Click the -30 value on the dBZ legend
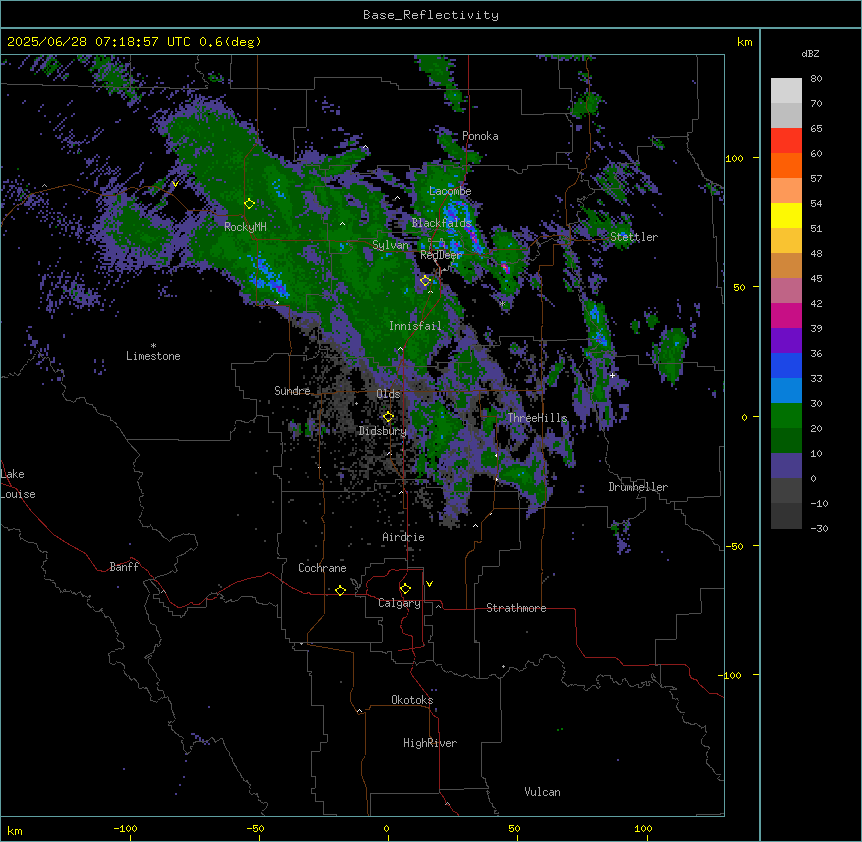 819,528
